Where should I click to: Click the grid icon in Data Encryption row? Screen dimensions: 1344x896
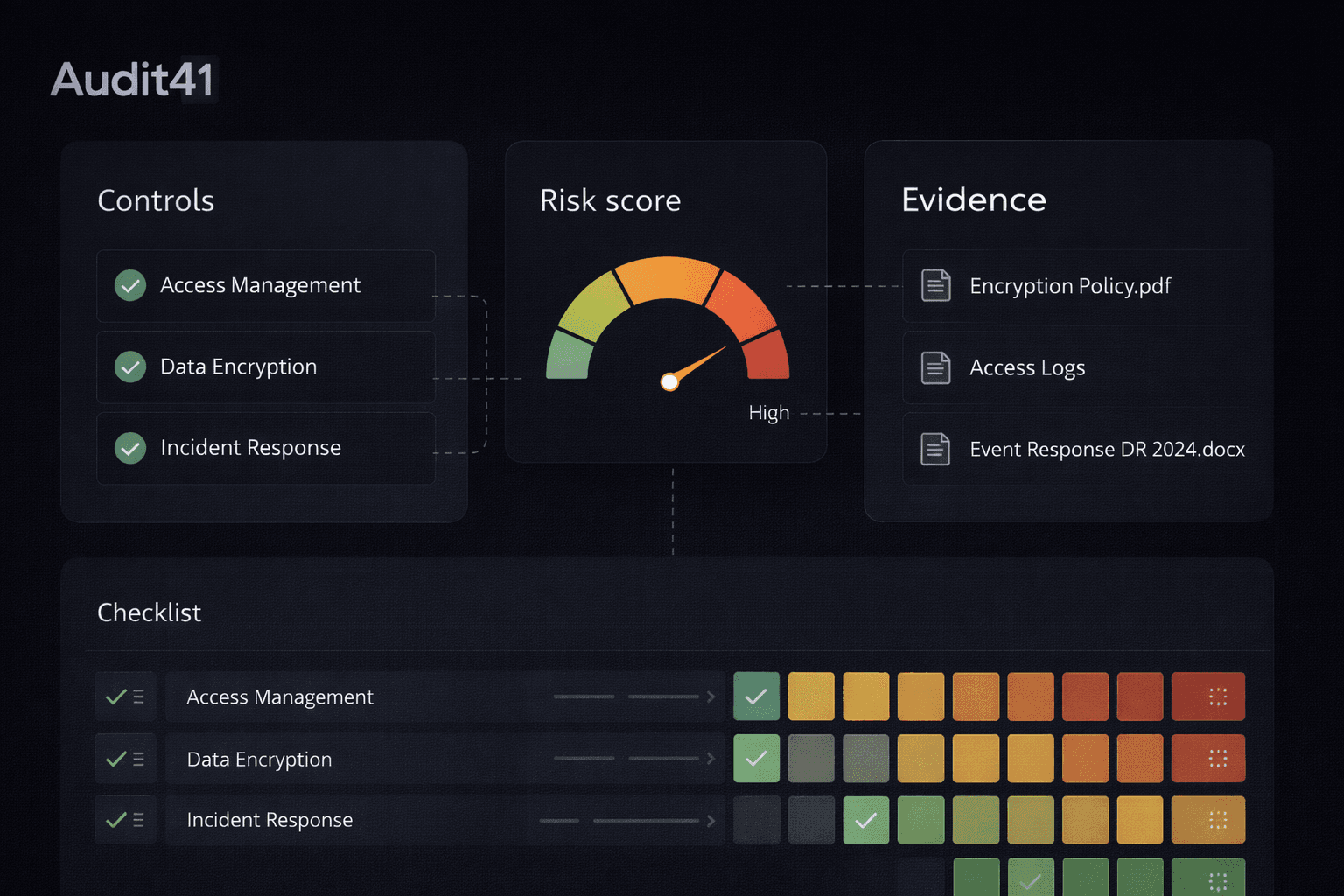pyautogui.click(x=1217, y=759)
